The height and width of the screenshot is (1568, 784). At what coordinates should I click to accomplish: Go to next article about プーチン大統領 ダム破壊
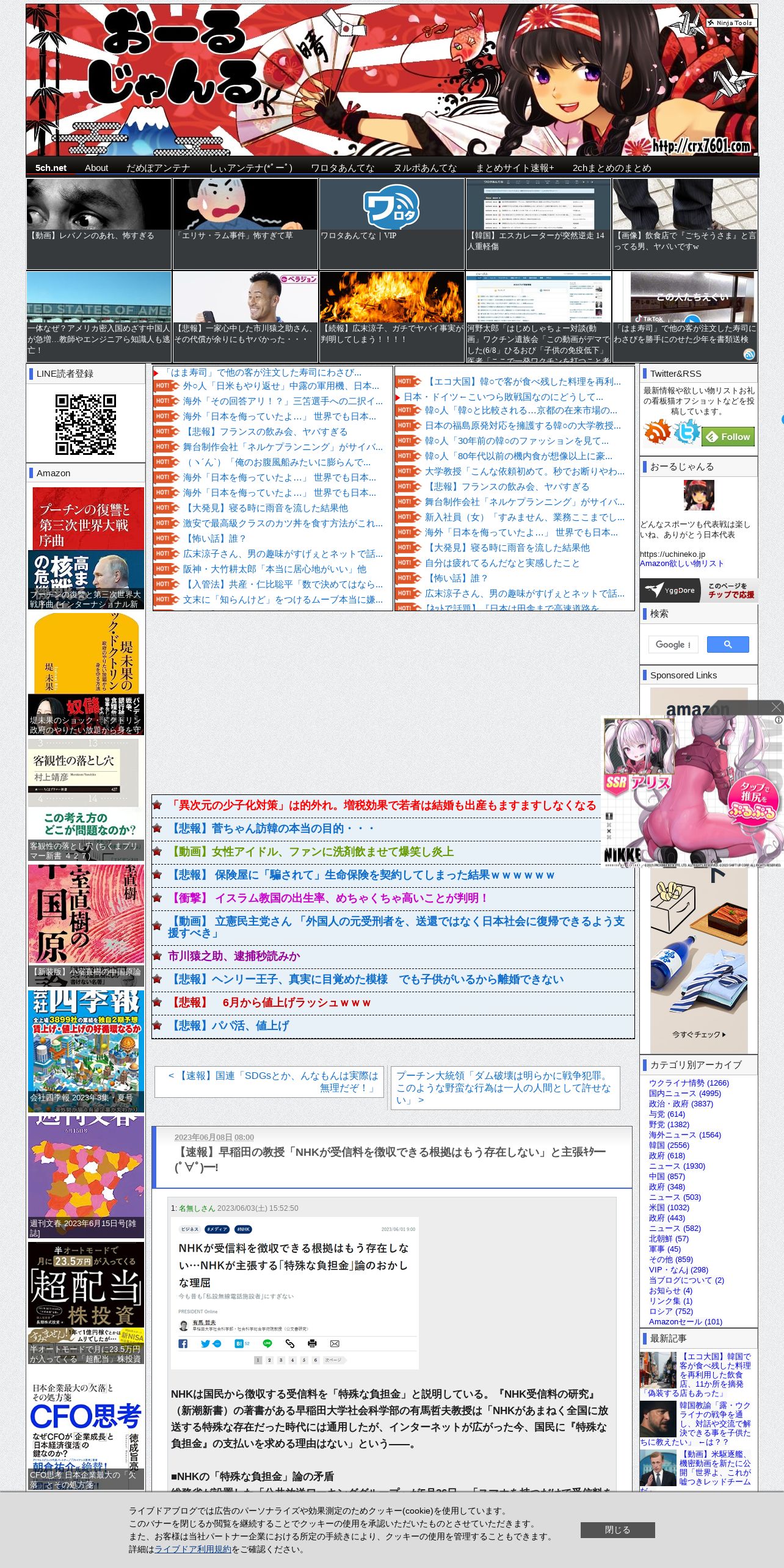(x=505, y=1087)
